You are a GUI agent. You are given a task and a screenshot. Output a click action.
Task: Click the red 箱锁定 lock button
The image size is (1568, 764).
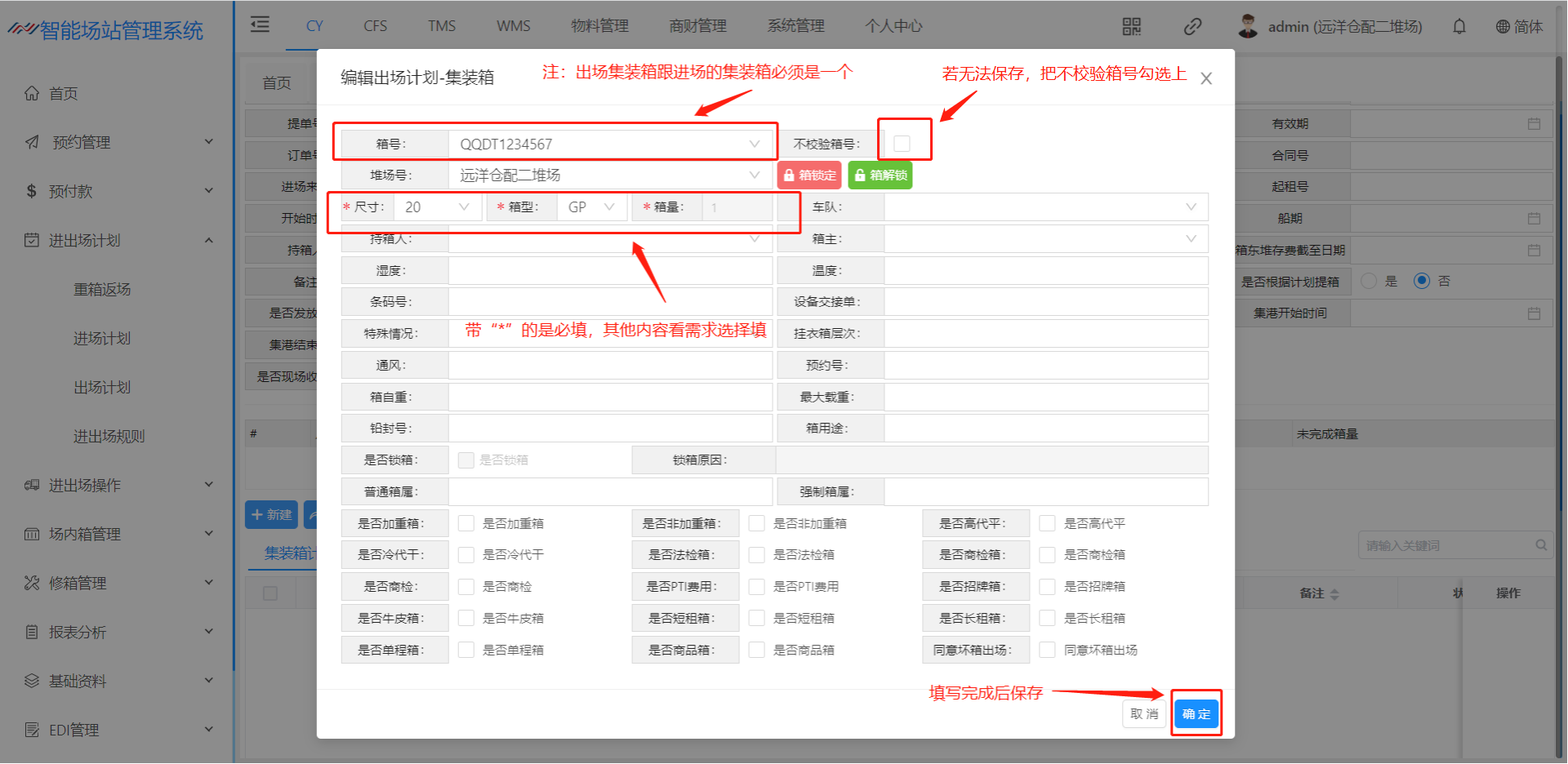coord(809,175)
